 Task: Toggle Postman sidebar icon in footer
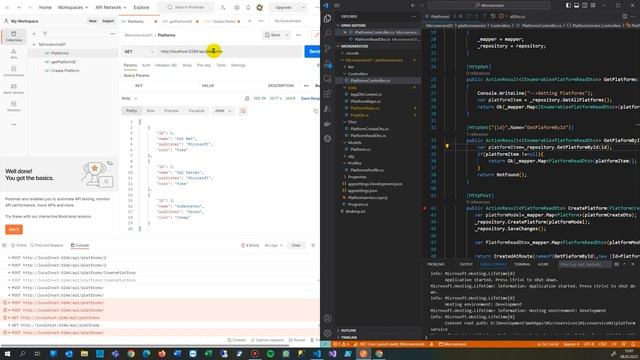point(4,245)
